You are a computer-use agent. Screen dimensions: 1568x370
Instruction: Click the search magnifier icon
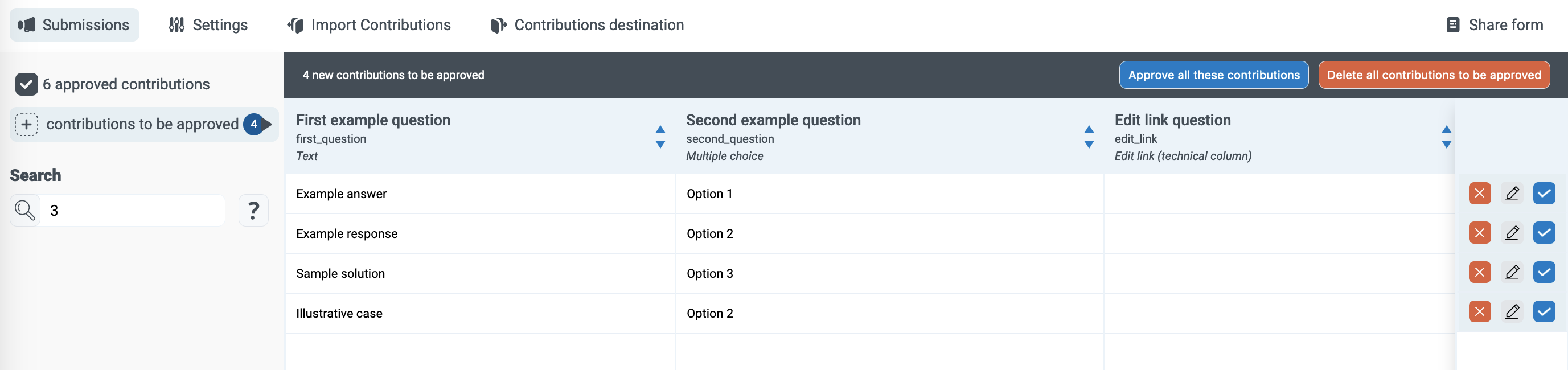point(25,211)
